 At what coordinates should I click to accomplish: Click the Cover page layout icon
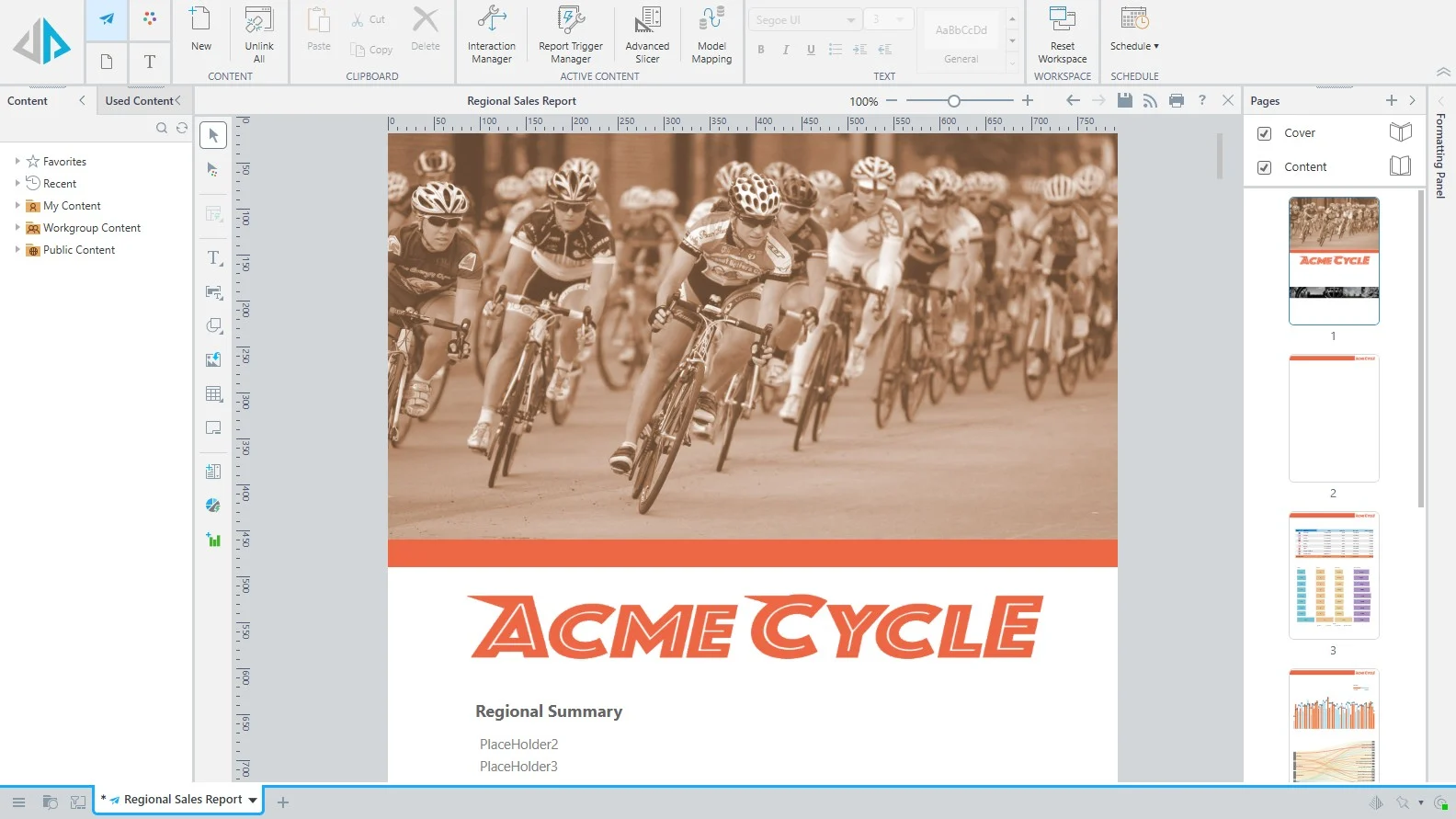pos(1400,132)
